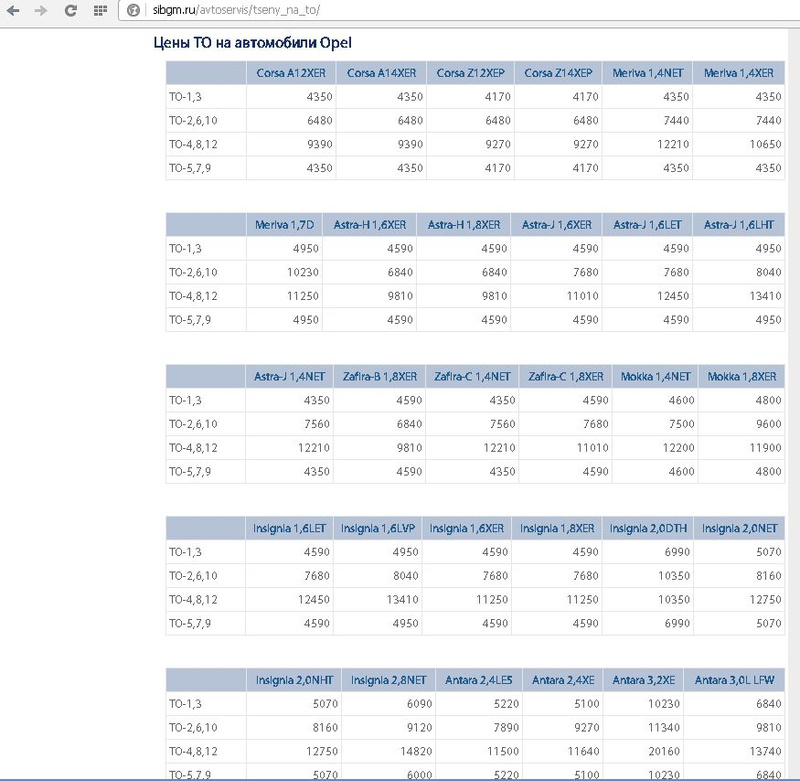Select the Insignia 2,0NET column header
The width and height of the screenshot is (800, 781).
click(x=739, y=528)
